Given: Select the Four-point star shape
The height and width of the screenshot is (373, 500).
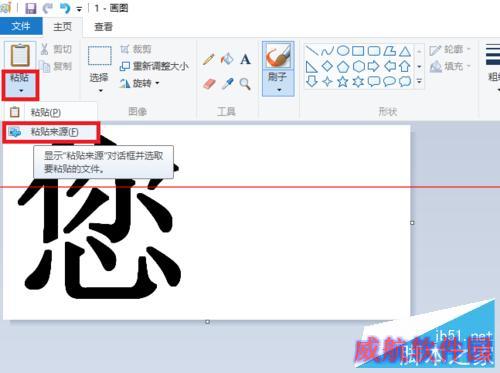Looking at the screenshot, I should click(327, 81).
